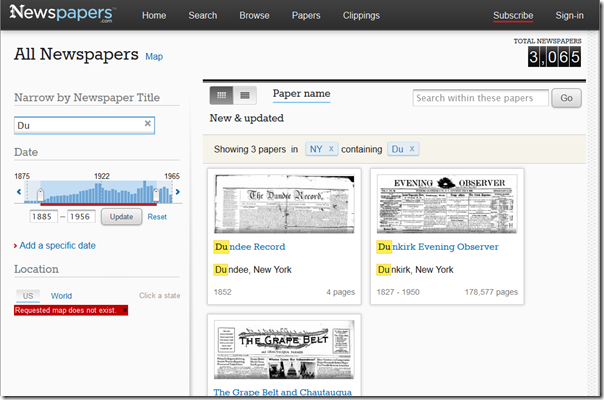Open the Papers menu item

coord(306,15)
